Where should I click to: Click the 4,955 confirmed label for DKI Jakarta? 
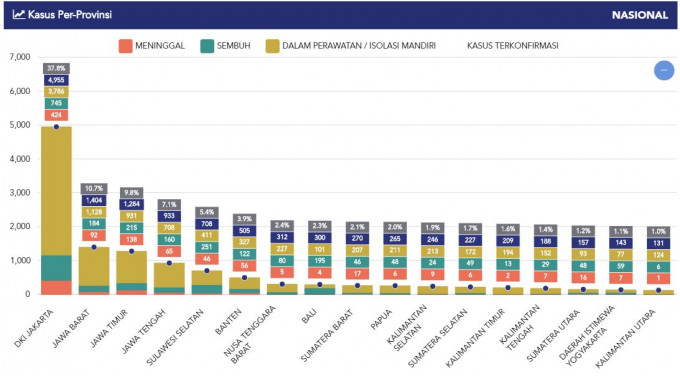click(x=56, y=80)
